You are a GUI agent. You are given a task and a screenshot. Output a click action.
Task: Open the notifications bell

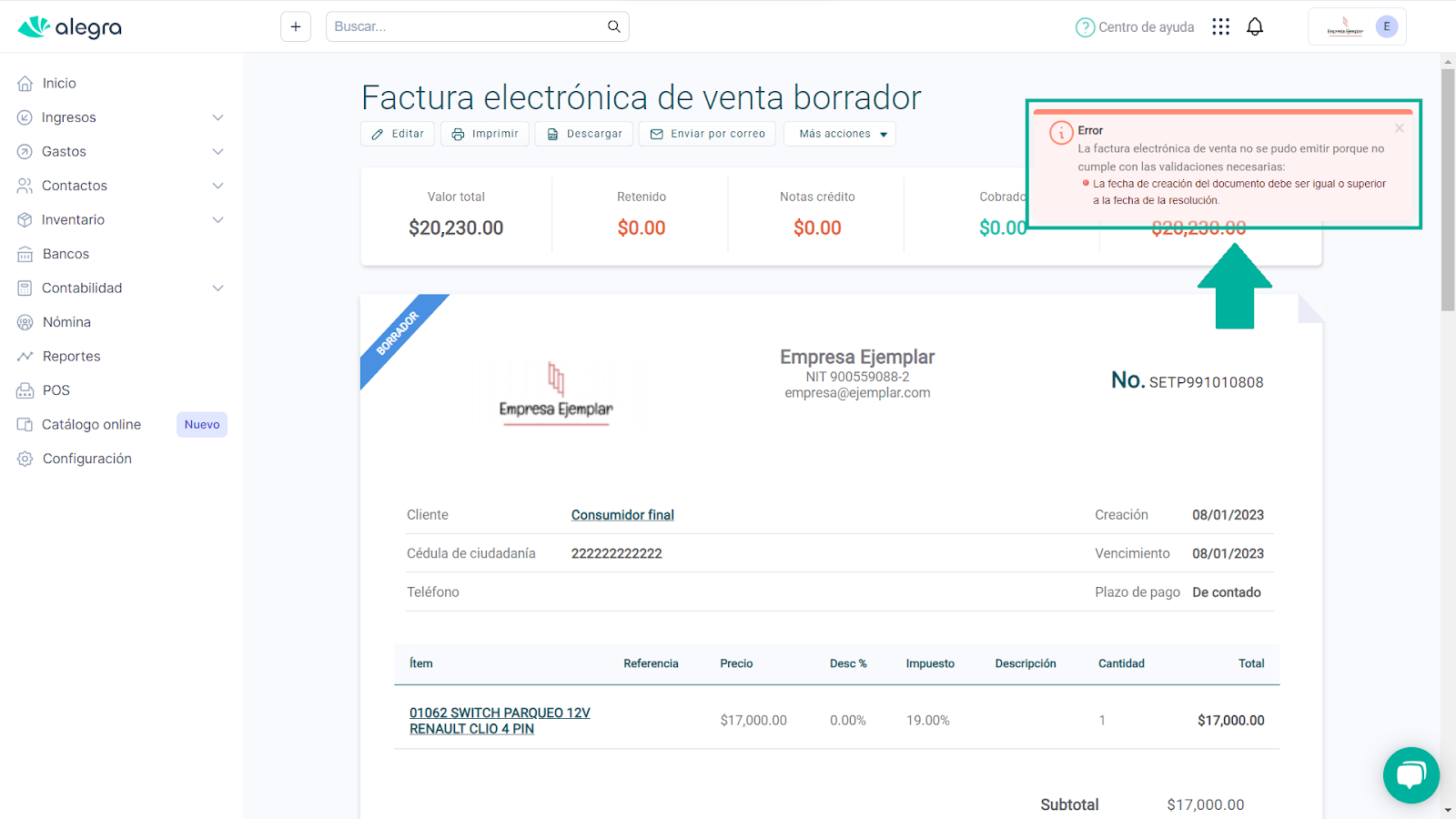(1255, 26)
